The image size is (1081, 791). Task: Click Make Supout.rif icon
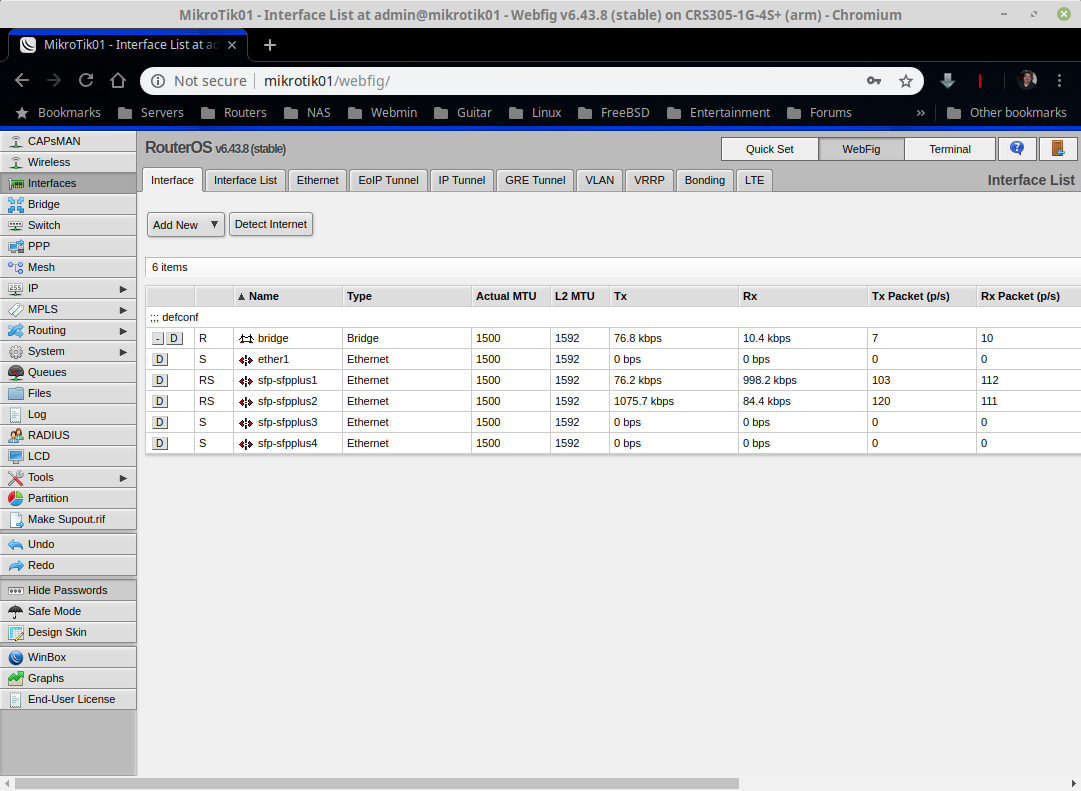pos(15,519)
